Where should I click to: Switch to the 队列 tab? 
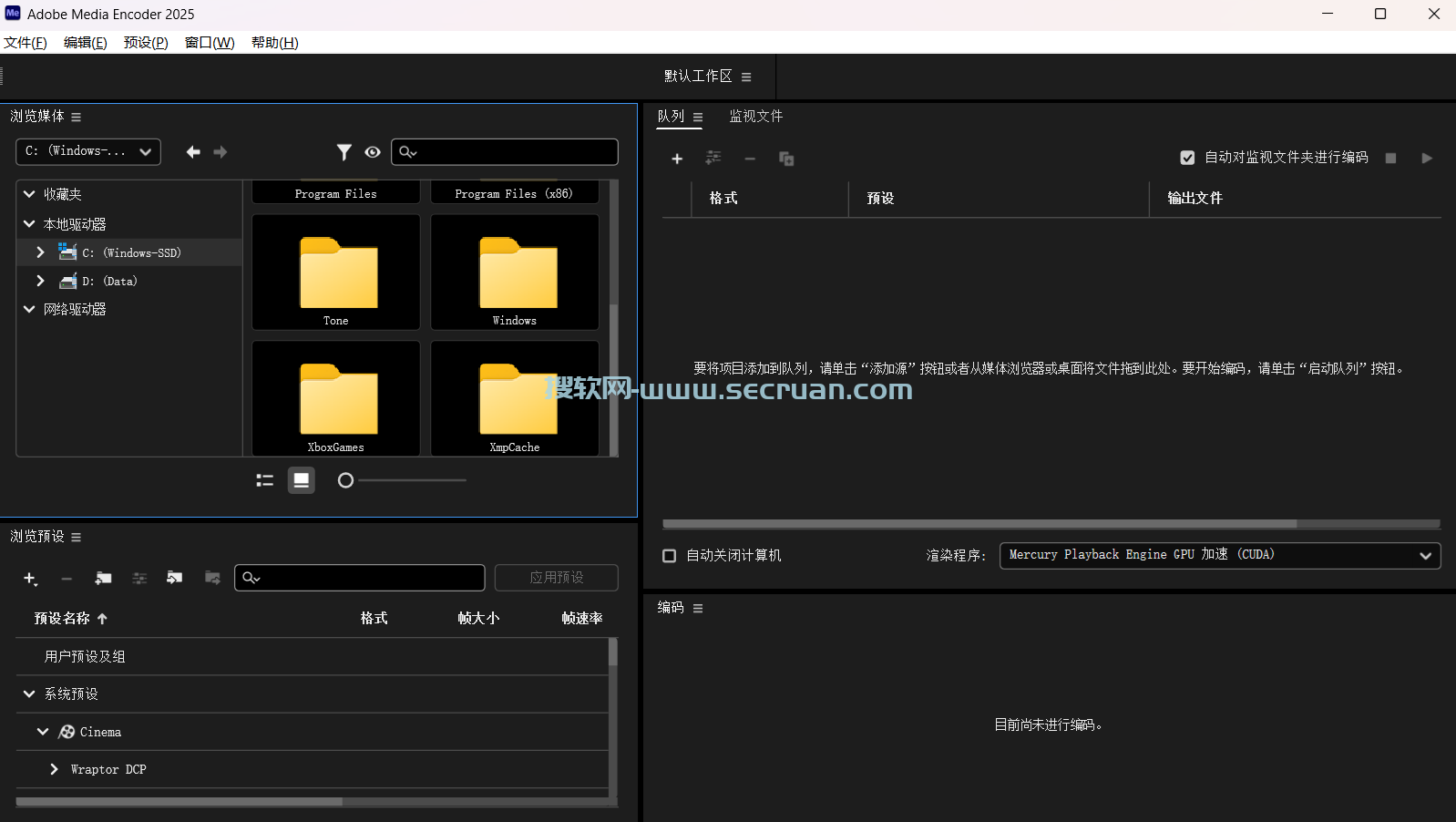coord(671,116)
